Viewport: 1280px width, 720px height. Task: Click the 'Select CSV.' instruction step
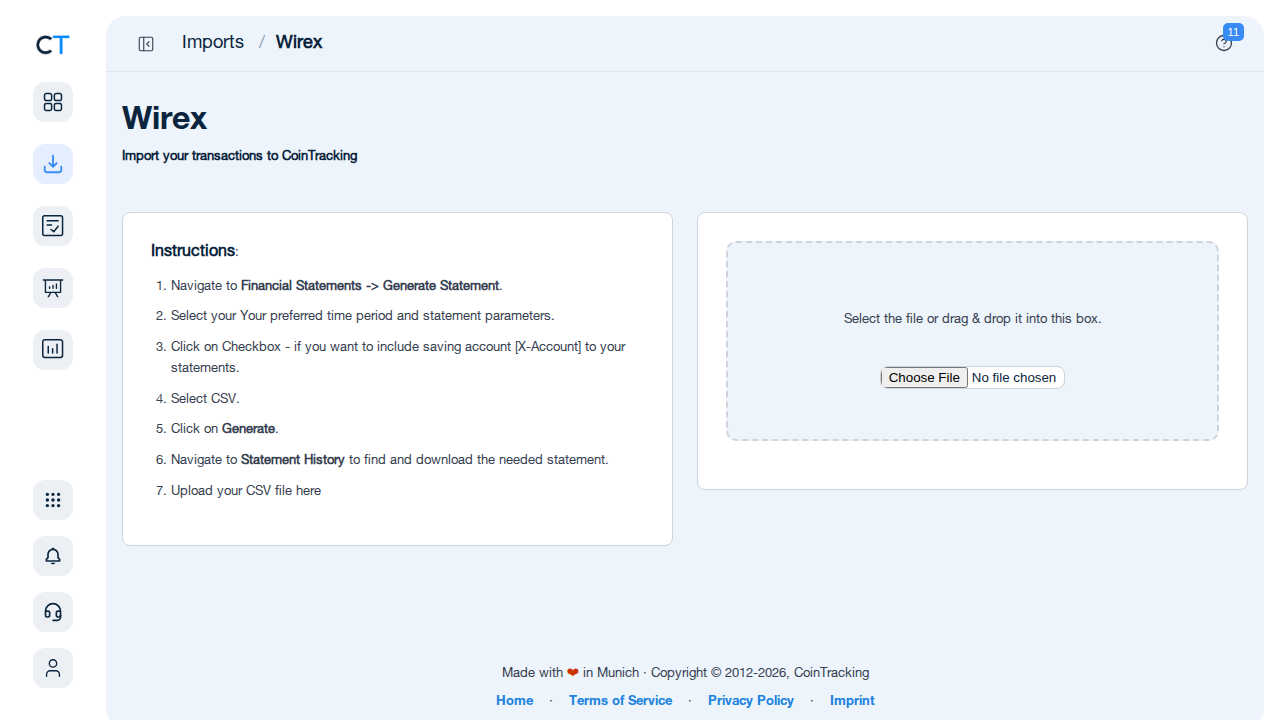tap(205, 398)
